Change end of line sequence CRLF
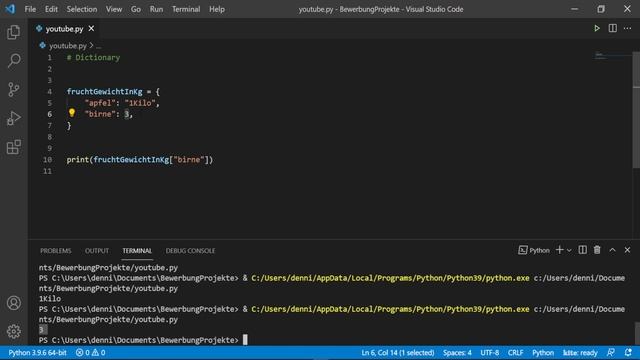 click(516, 353)
